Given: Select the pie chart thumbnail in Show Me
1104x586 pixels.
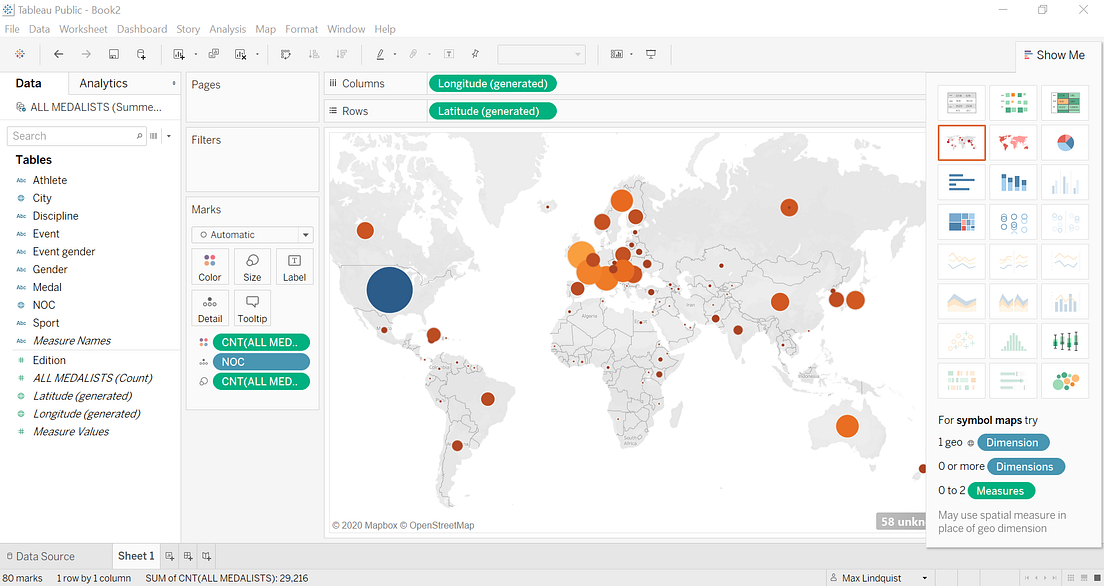Looking at the screenshot, I should (x=1065, y=142).
